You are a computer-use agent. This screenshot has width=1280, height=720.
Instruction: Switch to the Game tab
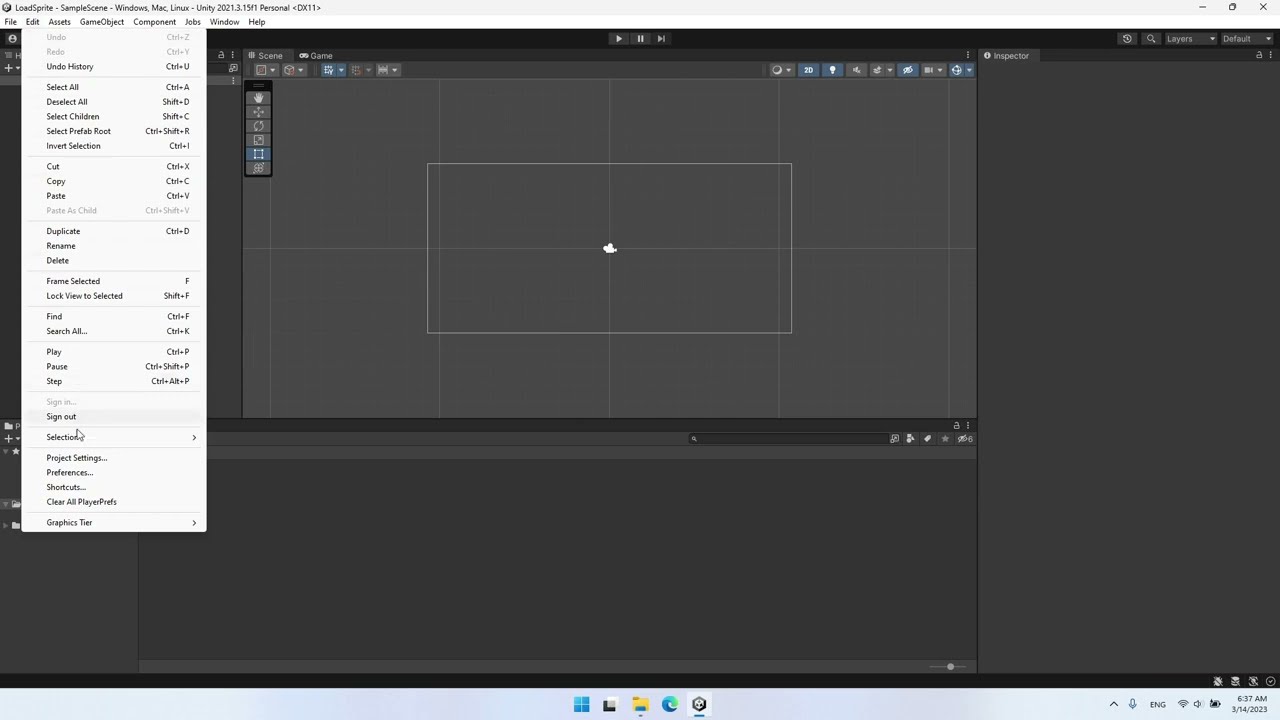point(316,56)
